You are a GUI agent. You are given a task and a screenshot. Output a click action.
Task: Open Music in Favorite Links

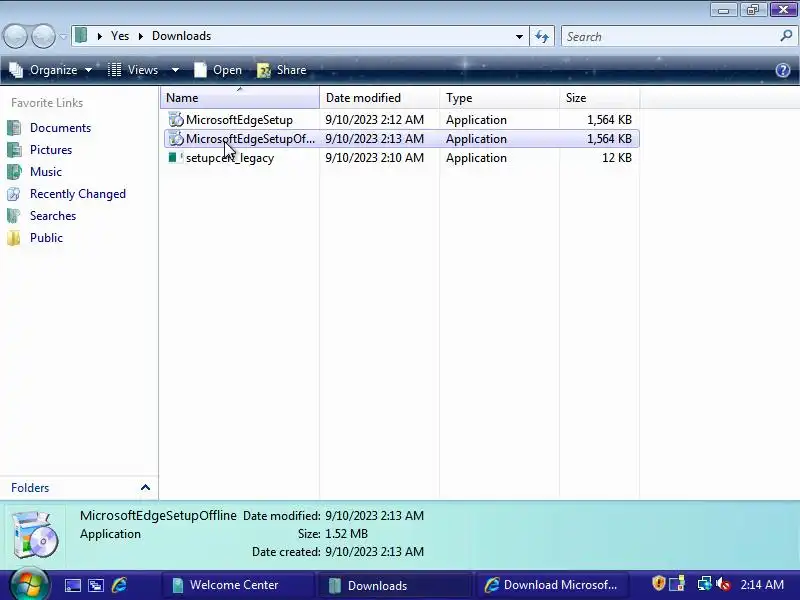click(46, 171)
